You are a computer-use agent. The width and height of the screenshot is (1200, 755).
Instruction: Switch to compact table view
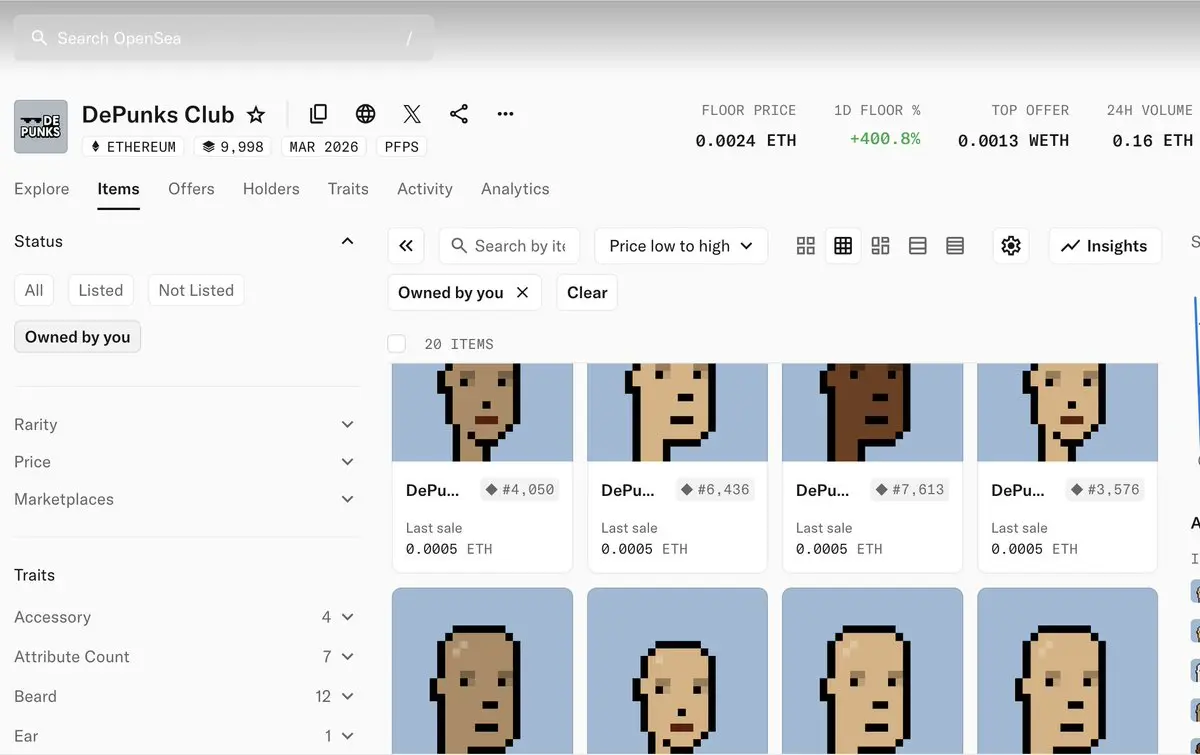(x=955, y=246)
